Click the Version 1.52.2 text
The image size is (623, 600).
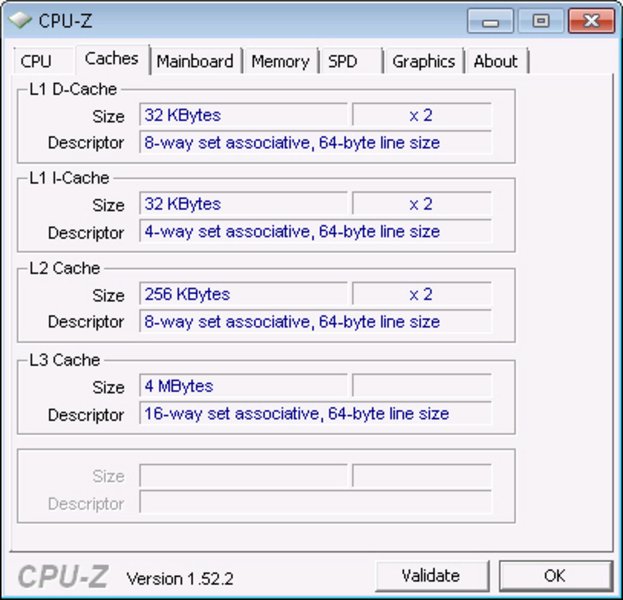point(180,579)
